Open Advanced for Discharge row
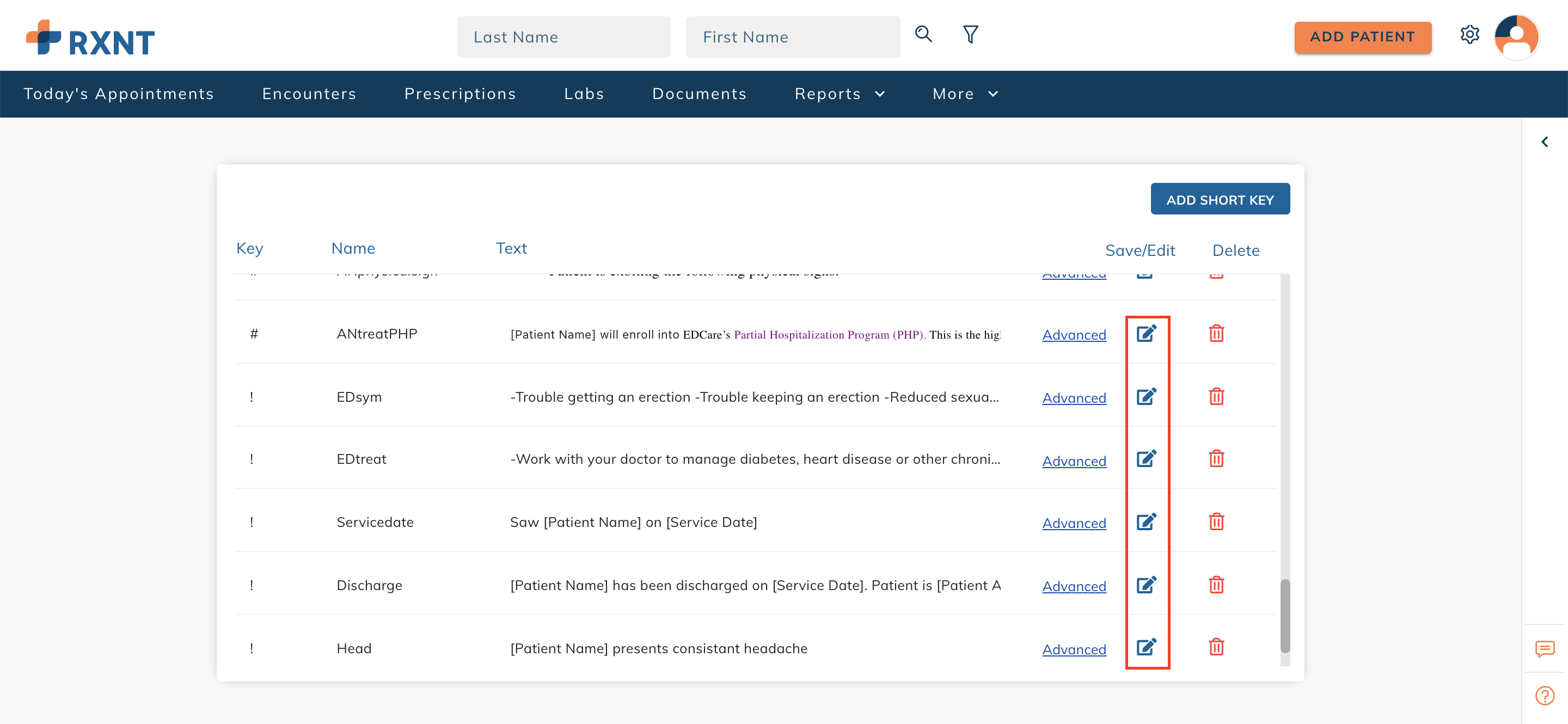 click(x=1074, y=586)
